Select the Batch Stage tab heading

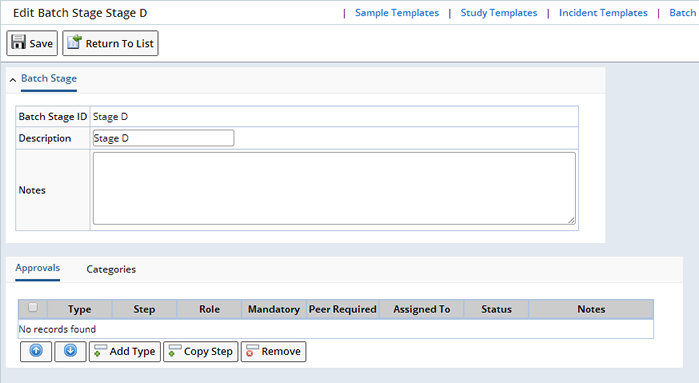coord(49,78)
